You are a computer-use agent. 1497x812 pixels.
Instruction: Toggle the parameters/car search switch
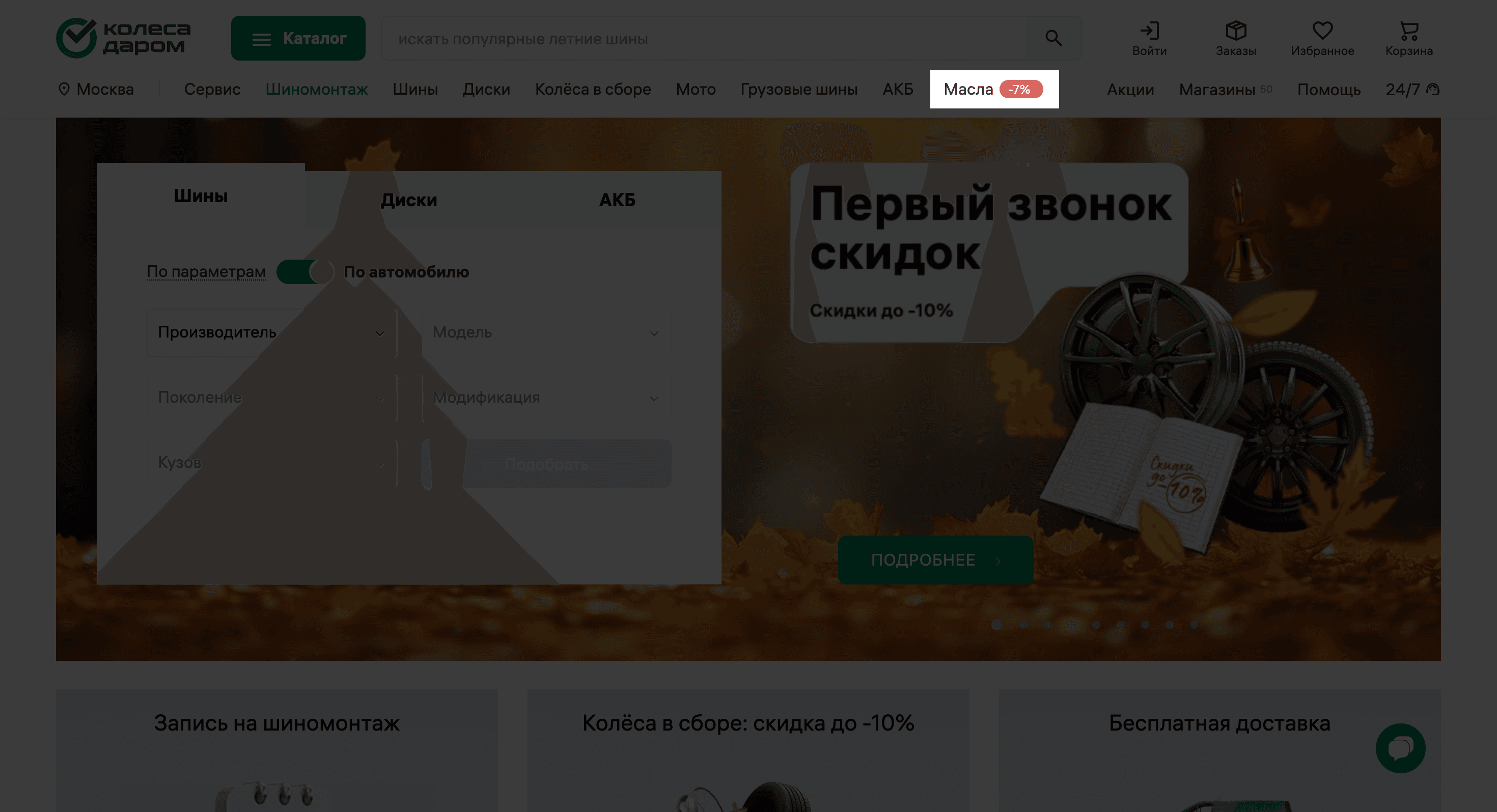pos(305,272)
